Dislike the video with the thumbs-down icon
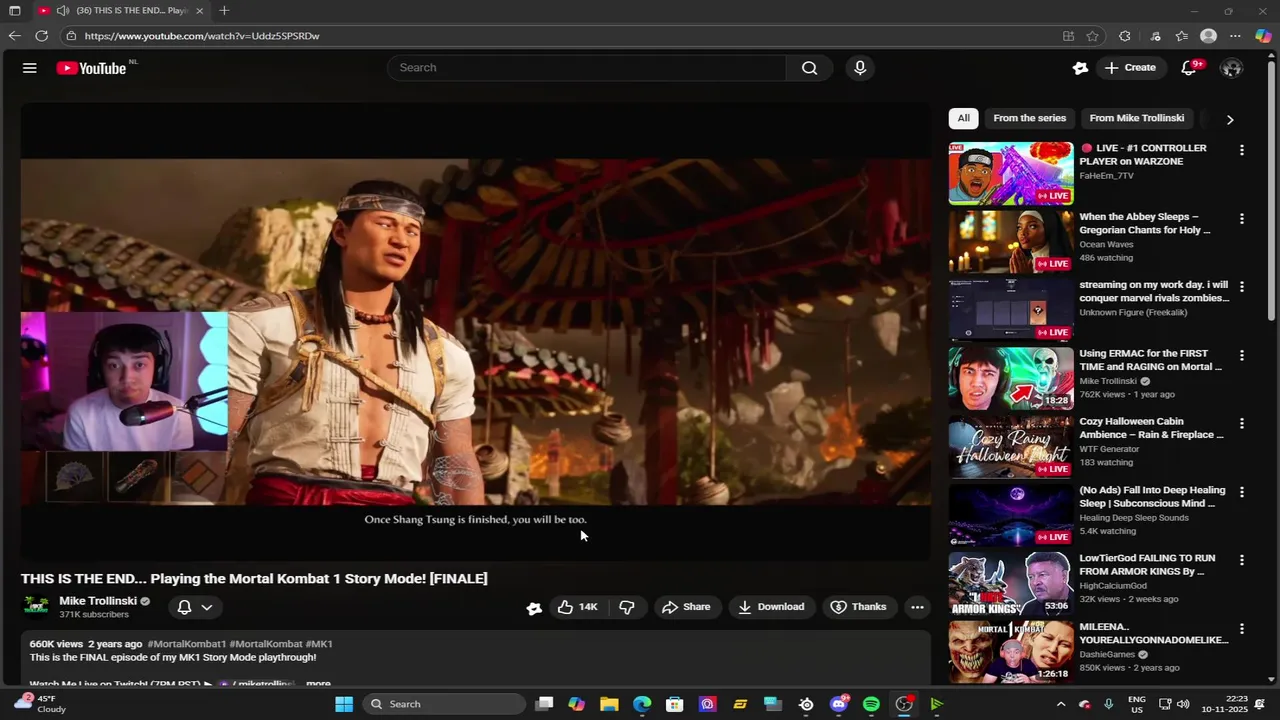The height and width of the screenshot is (720, 1280). pyautogui.click(x=626, y=607)
